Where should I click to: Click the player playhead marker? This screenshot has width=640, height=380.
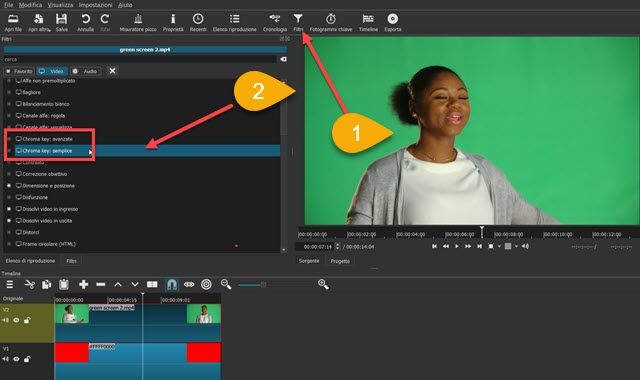(x=482, y=231)
